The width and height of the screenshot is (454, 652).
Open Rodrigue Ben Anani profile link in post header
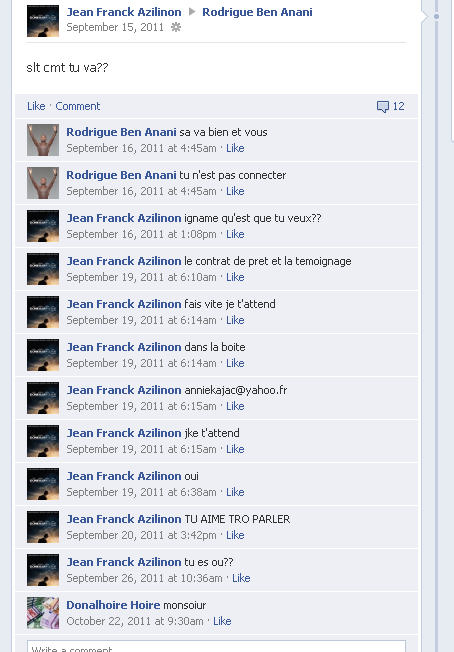click(x=257, y=12)
